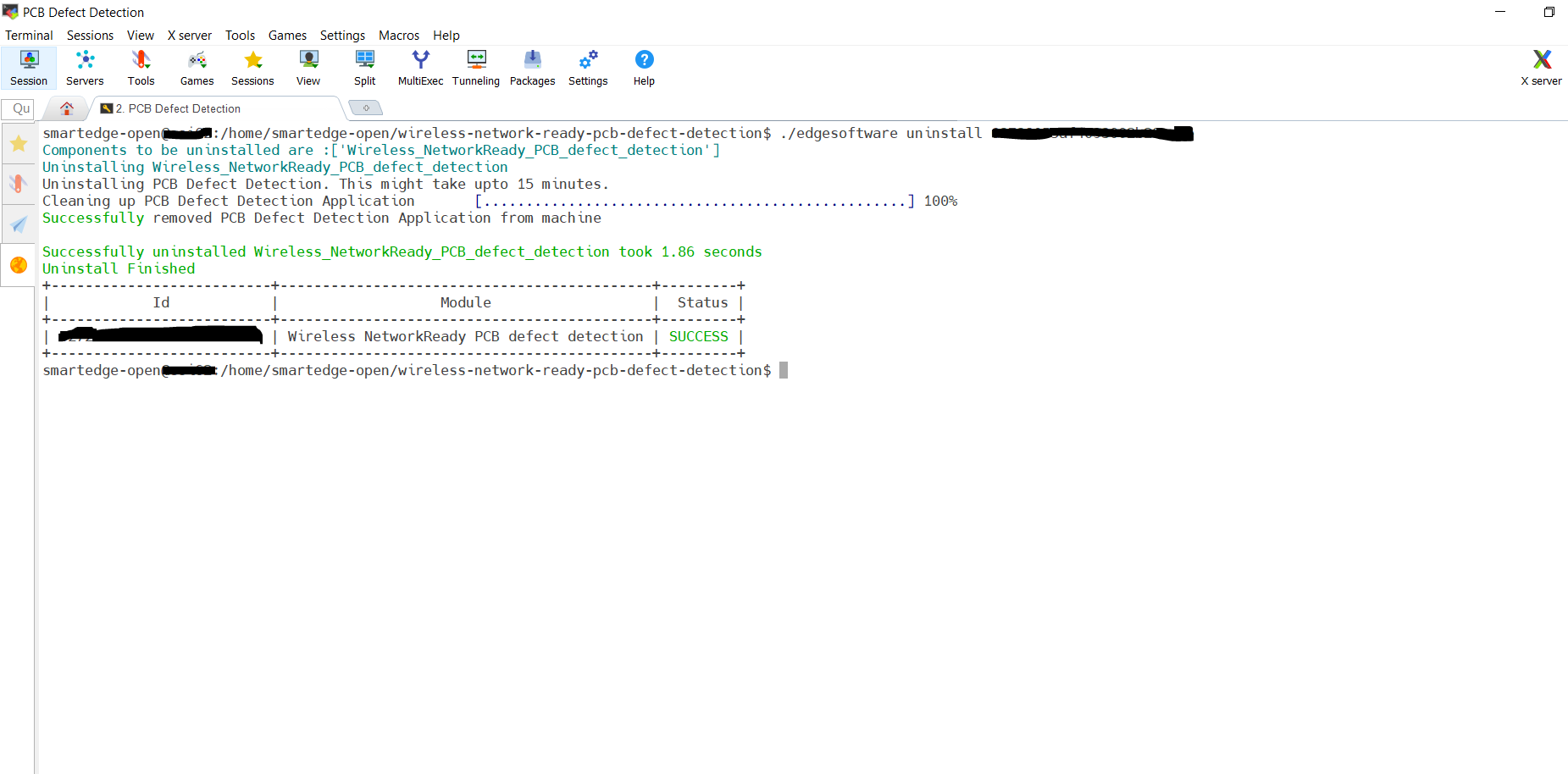Open the Games menu
Image resolution: width=1568 pixels, height=774 pixels.
tap(287, 36)
